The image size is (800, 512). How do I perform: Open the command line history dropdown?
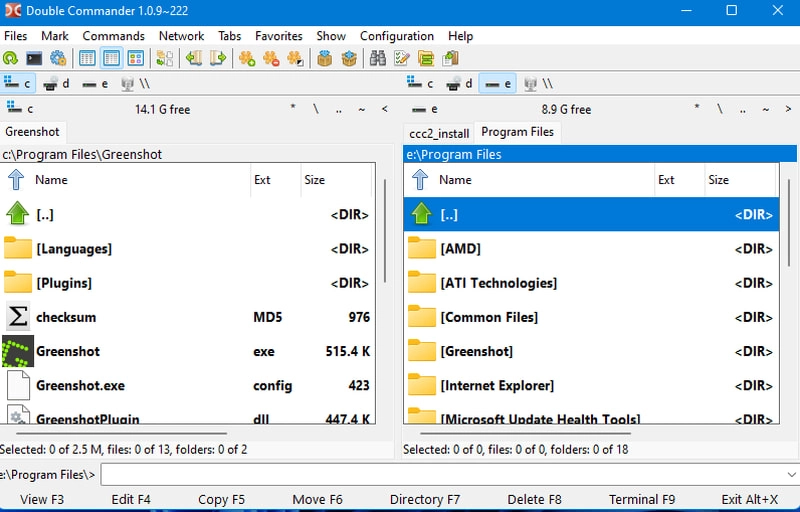789,474
